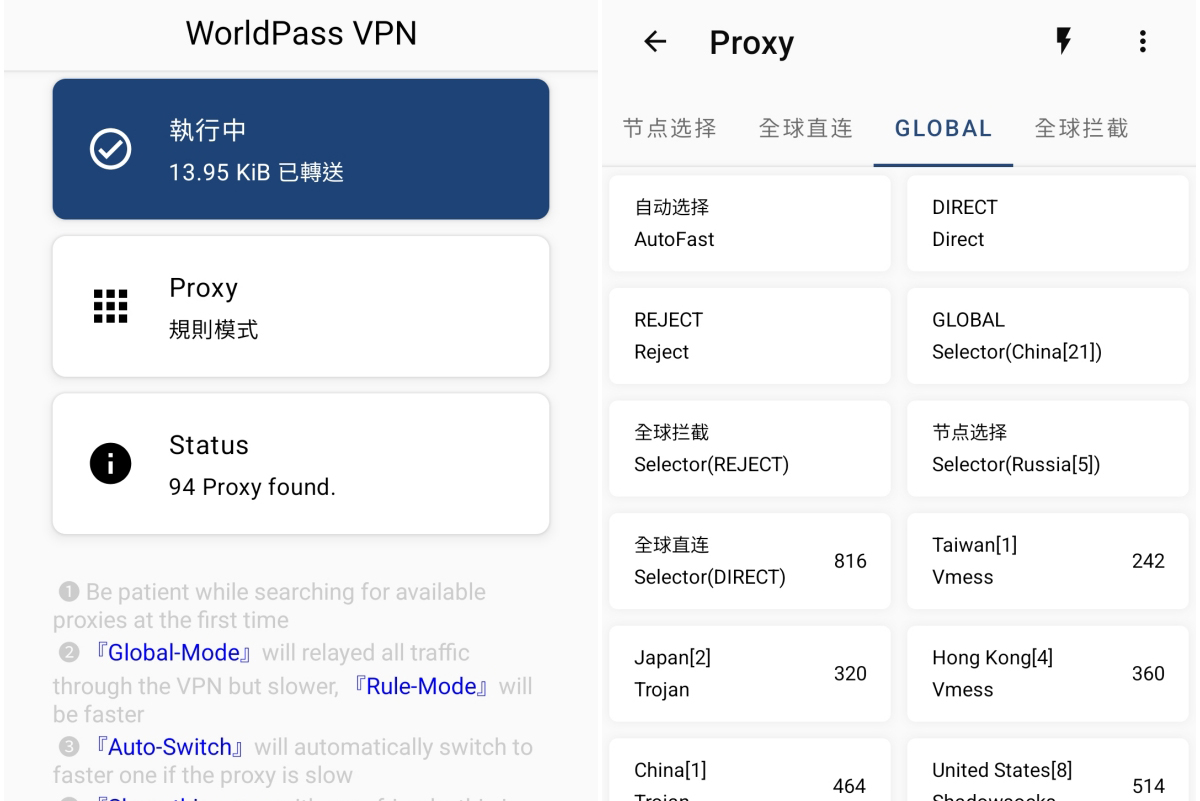This screenshot has width=1200, height=801.
Task: Expand the 节点选择 Selector(Russia[5]) group
Action: [x=1046, y=448]
